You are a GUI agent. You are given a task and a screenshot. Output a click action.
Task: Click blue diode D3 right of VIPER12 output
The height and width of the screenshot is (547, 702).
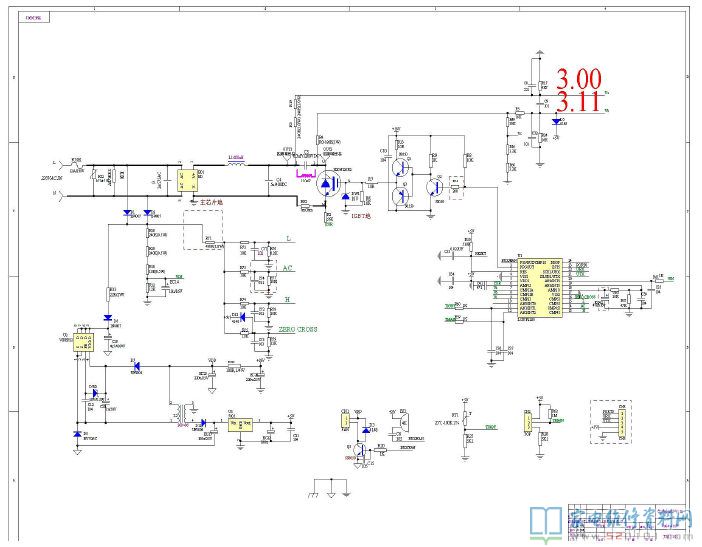(x=137, y=366)
